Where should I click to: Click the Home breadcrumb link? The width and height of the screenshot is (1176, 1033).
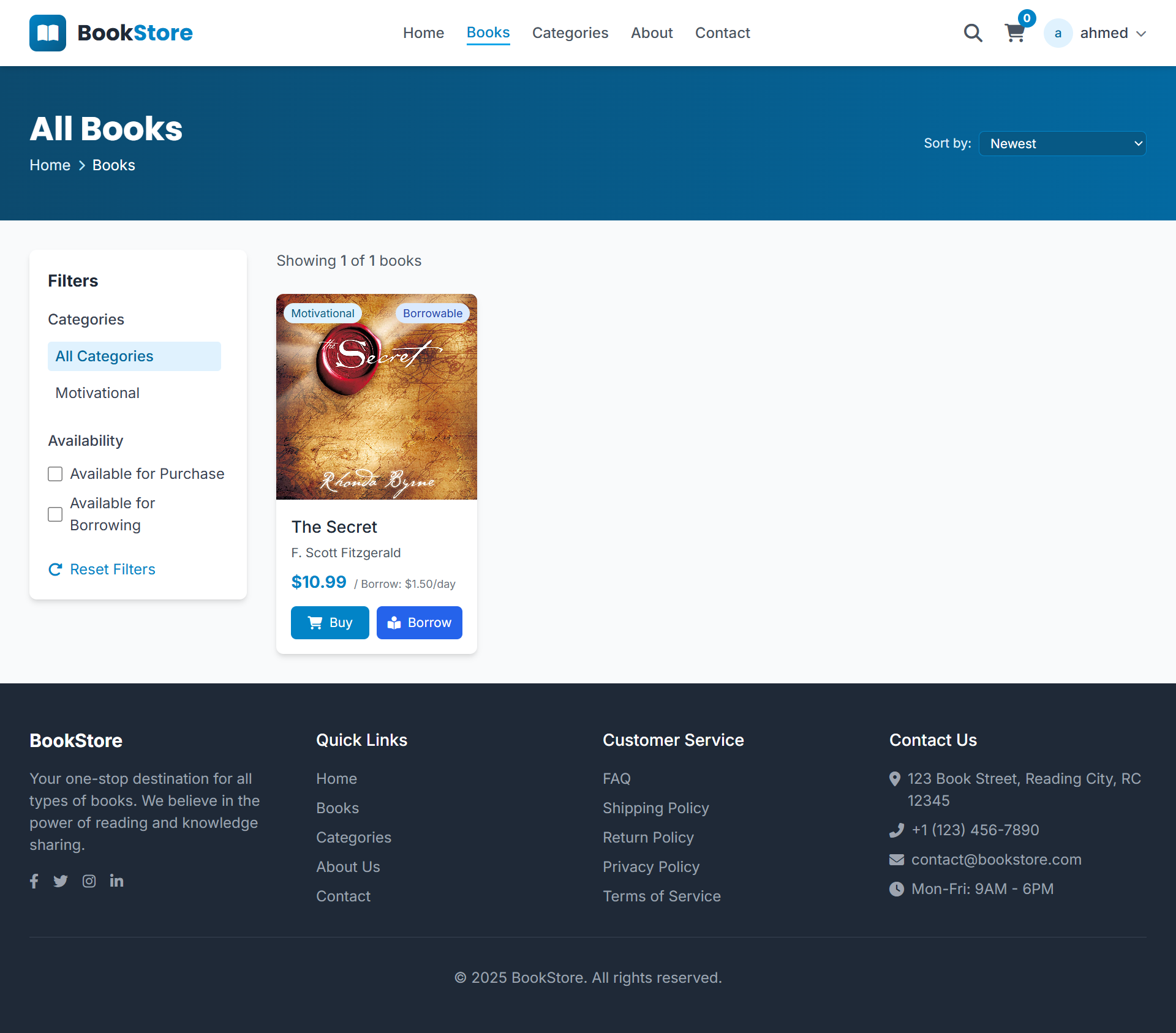[x=50, y=165]
